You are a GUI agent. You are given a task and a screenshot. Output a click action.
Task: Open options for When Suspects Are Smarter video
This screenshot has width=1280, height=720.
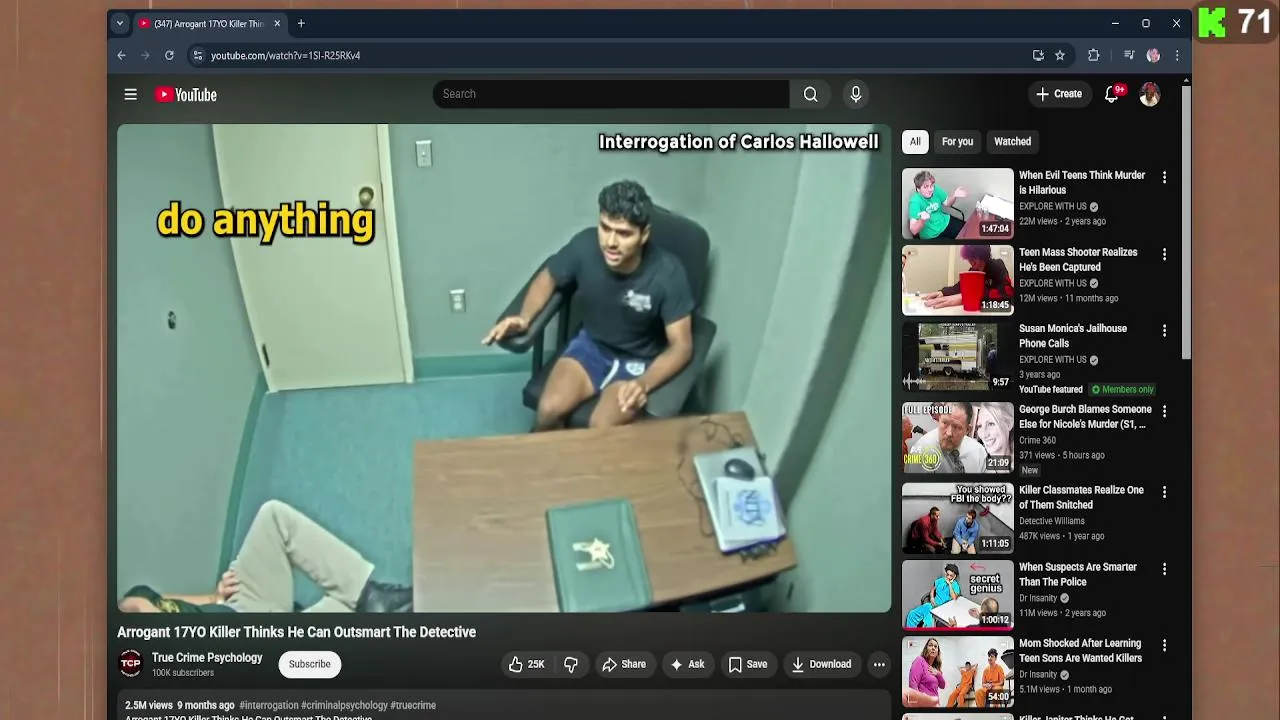coord(1164,569)
